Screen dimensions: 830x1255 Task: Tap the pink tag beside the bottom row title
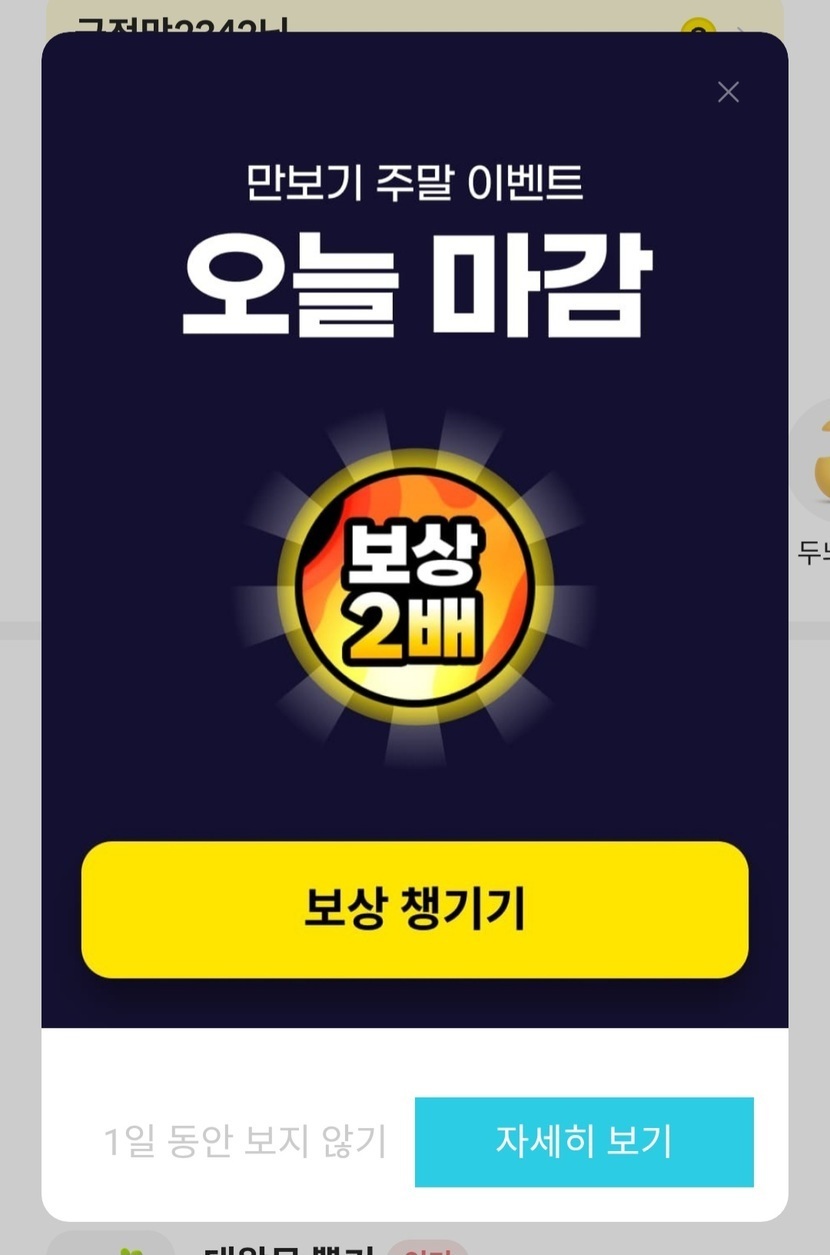tap(427, 1248)
